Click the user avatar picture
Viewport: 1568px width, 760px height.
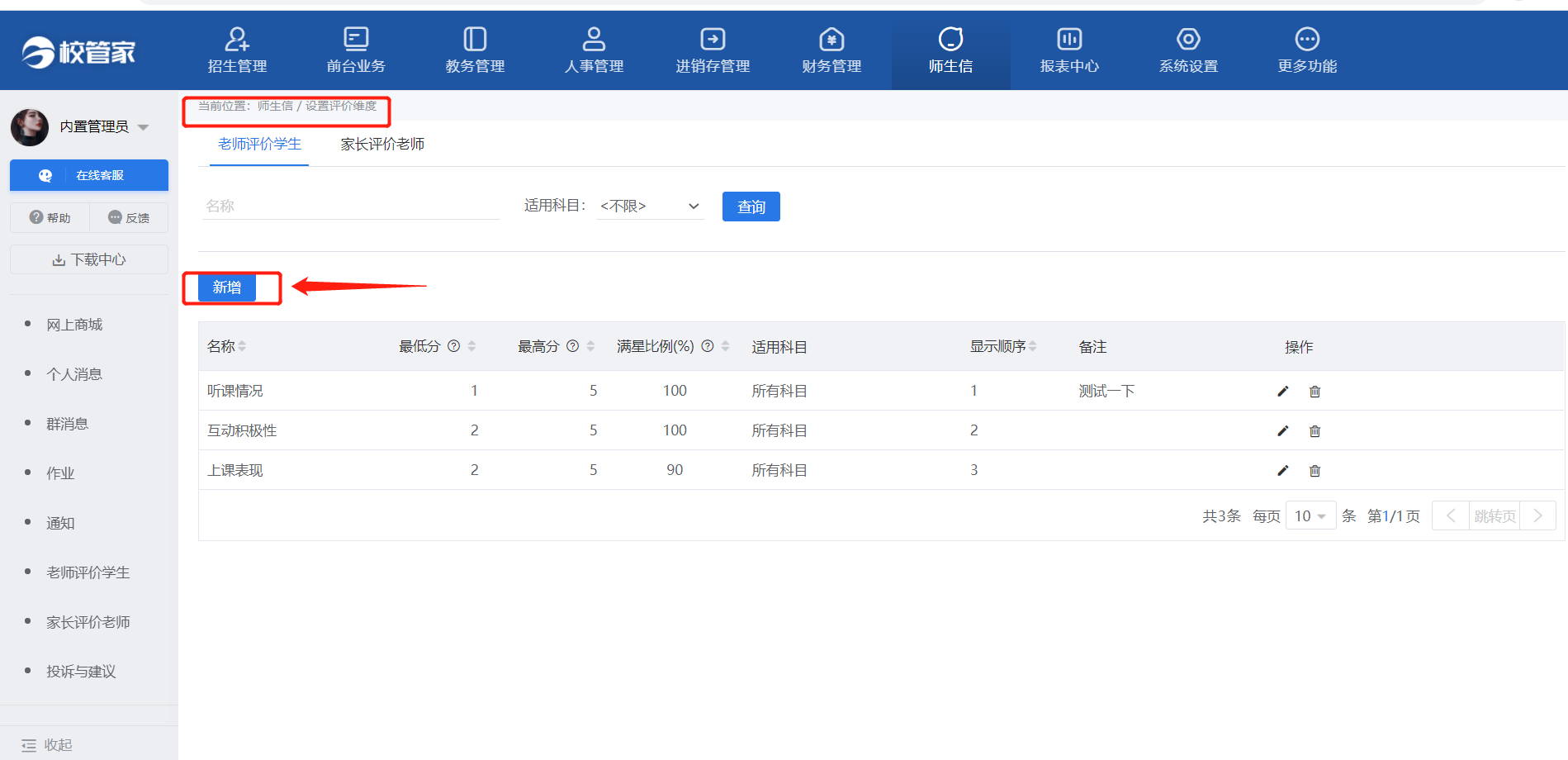click(30, 127)
